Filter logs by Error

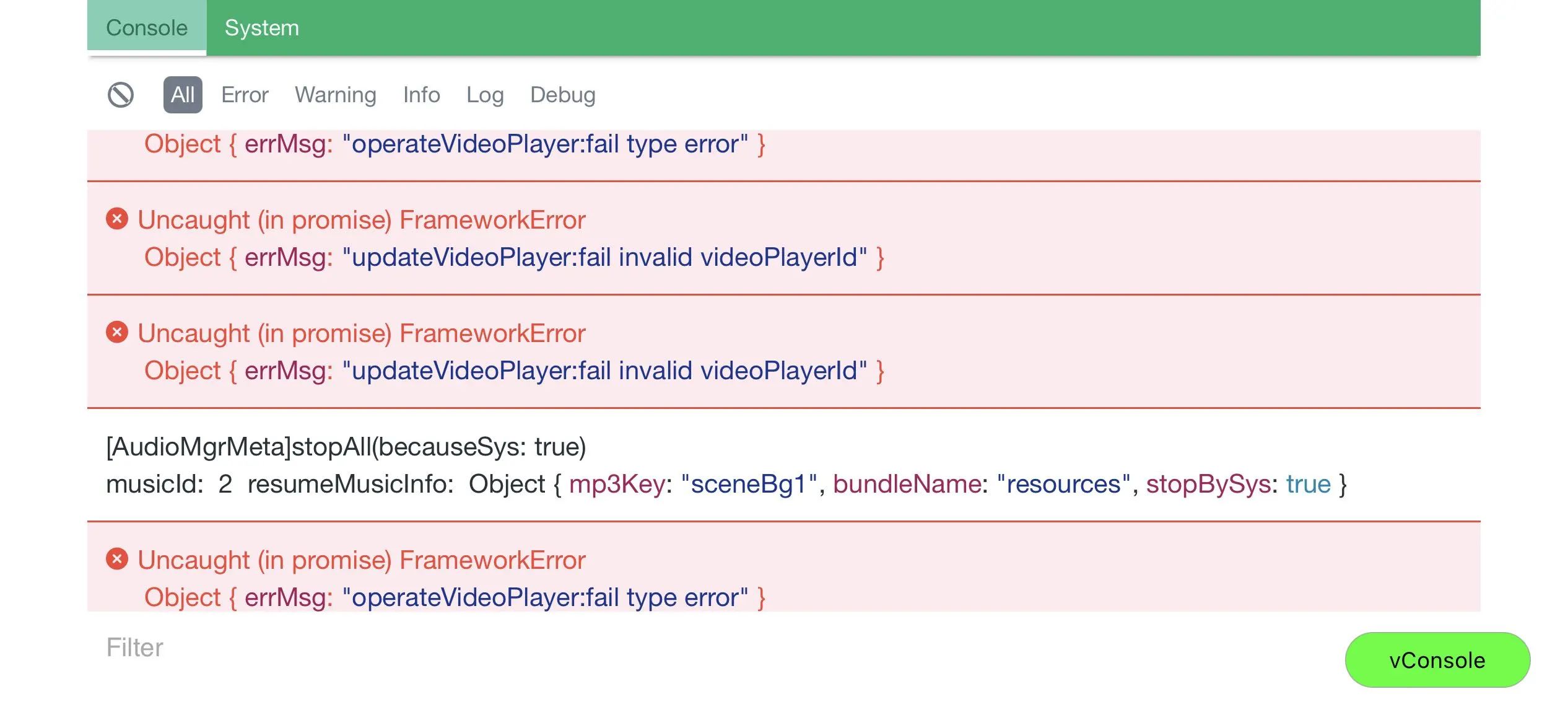(x=245, y=95)
